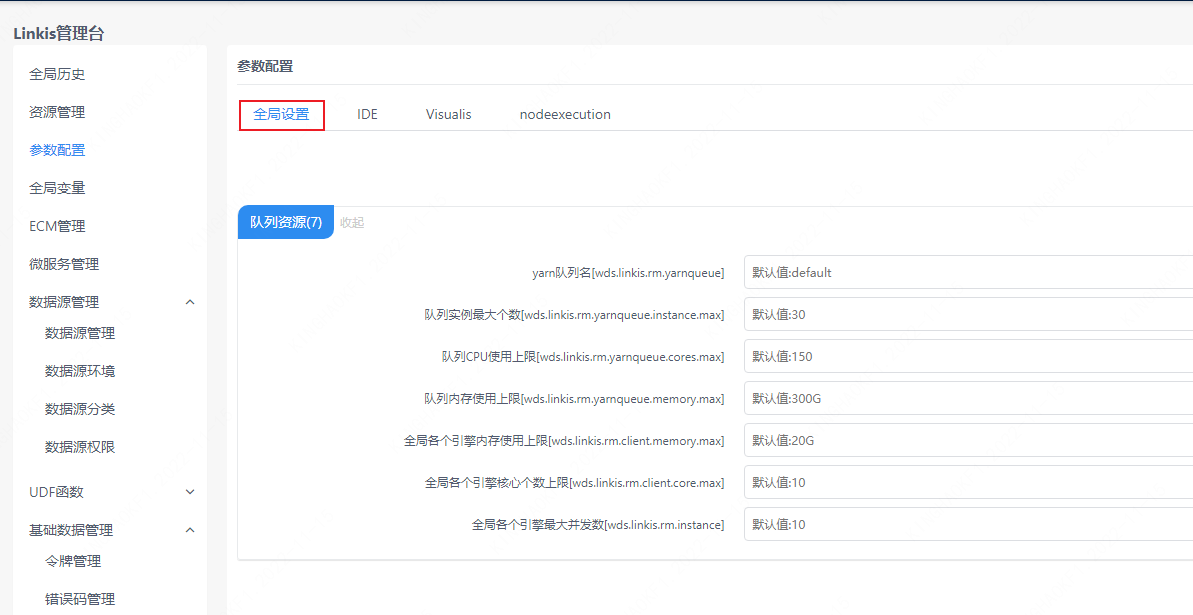Collapse the 数据源管理 sidebar group chevron

[190, 302]
